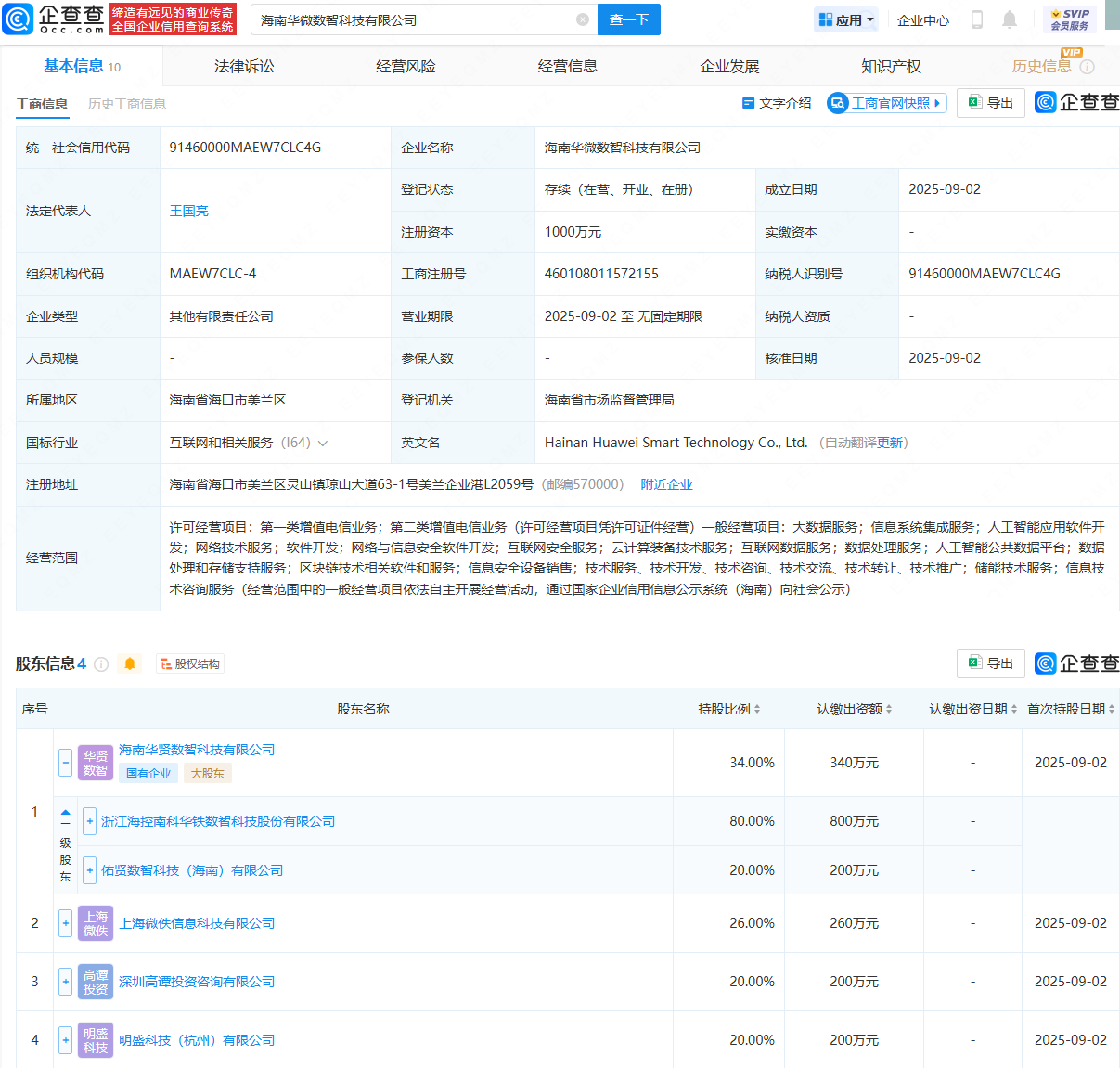Viewport: 1120px width, 1068px height.
Task: Switch to the 法律诉讼 tab
Action: 244,66
